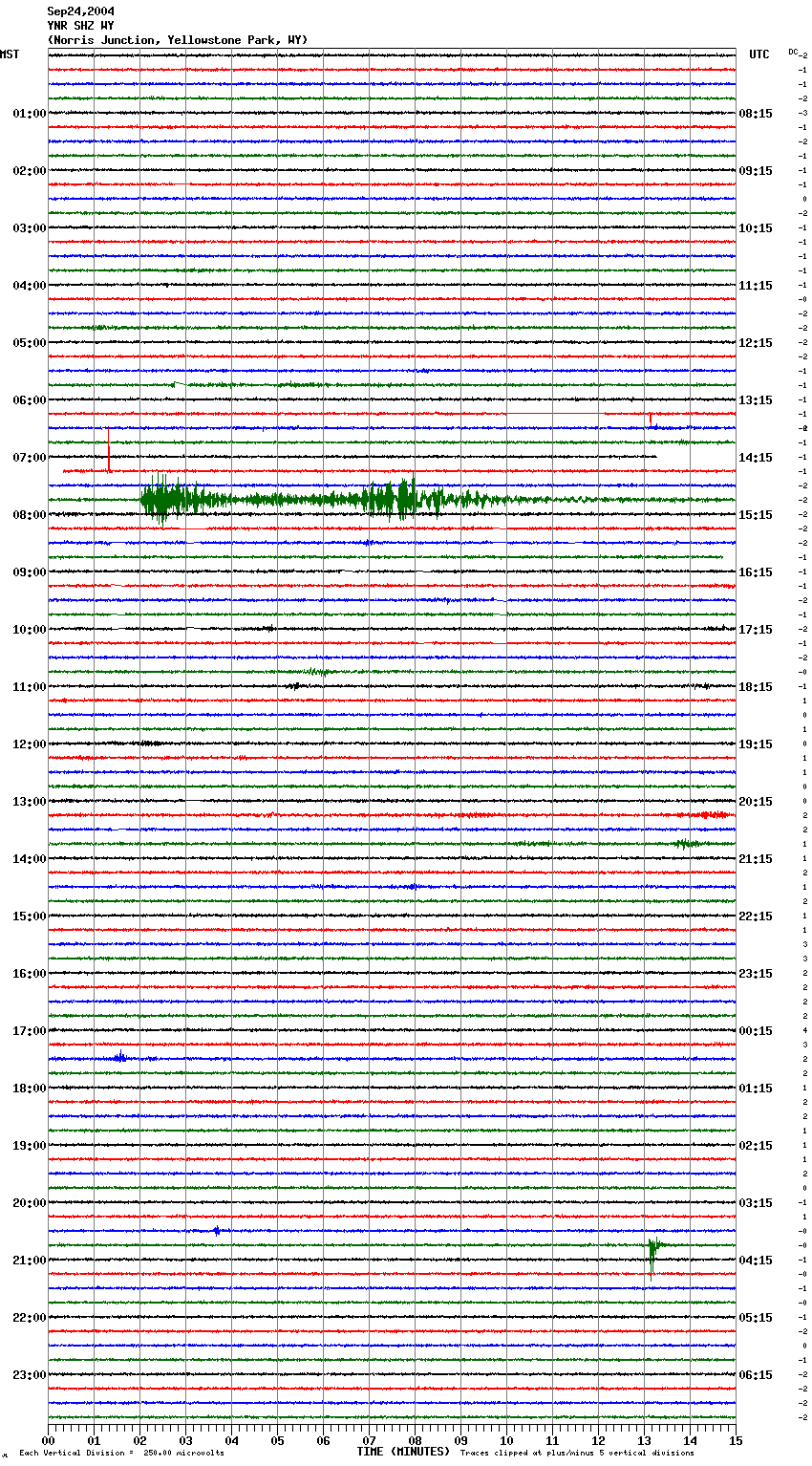Click the 13:15 UTC time label
Image resolution: width=812 pixels, height=1466 pixels.
click(x=756, y=400)
